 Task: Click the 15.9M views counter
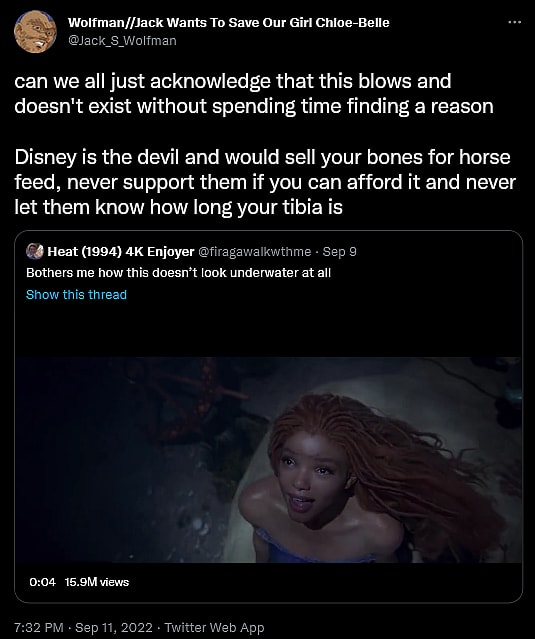click(97, 582)
